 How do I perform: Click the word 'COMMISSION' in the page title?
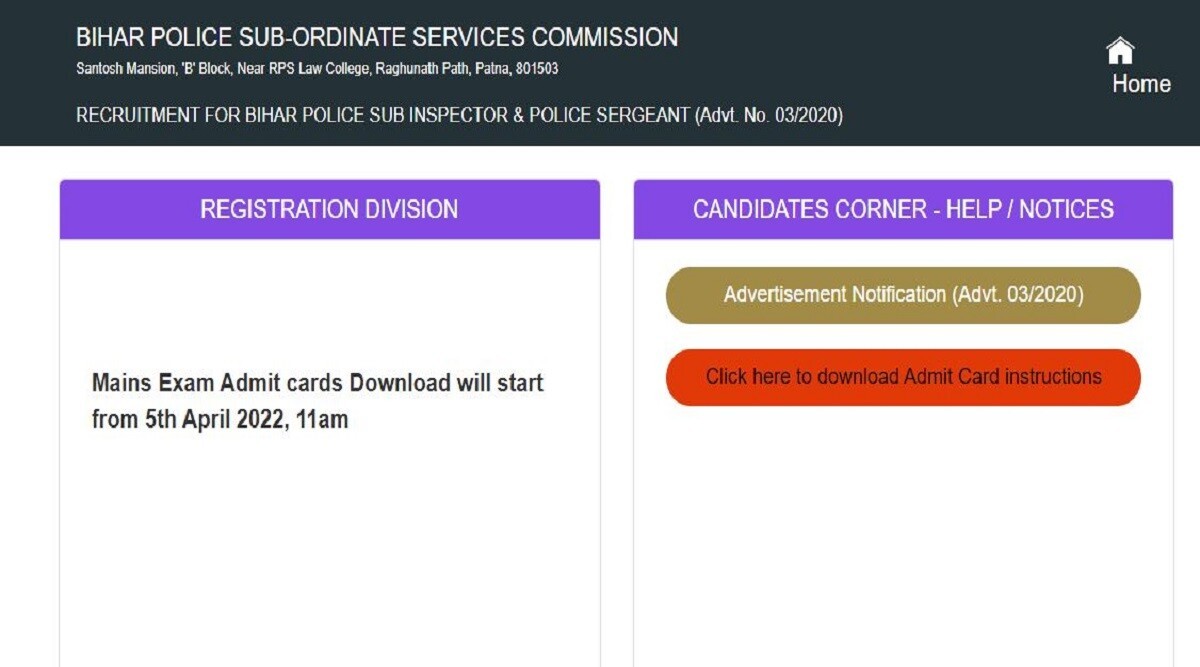point(605,38)
